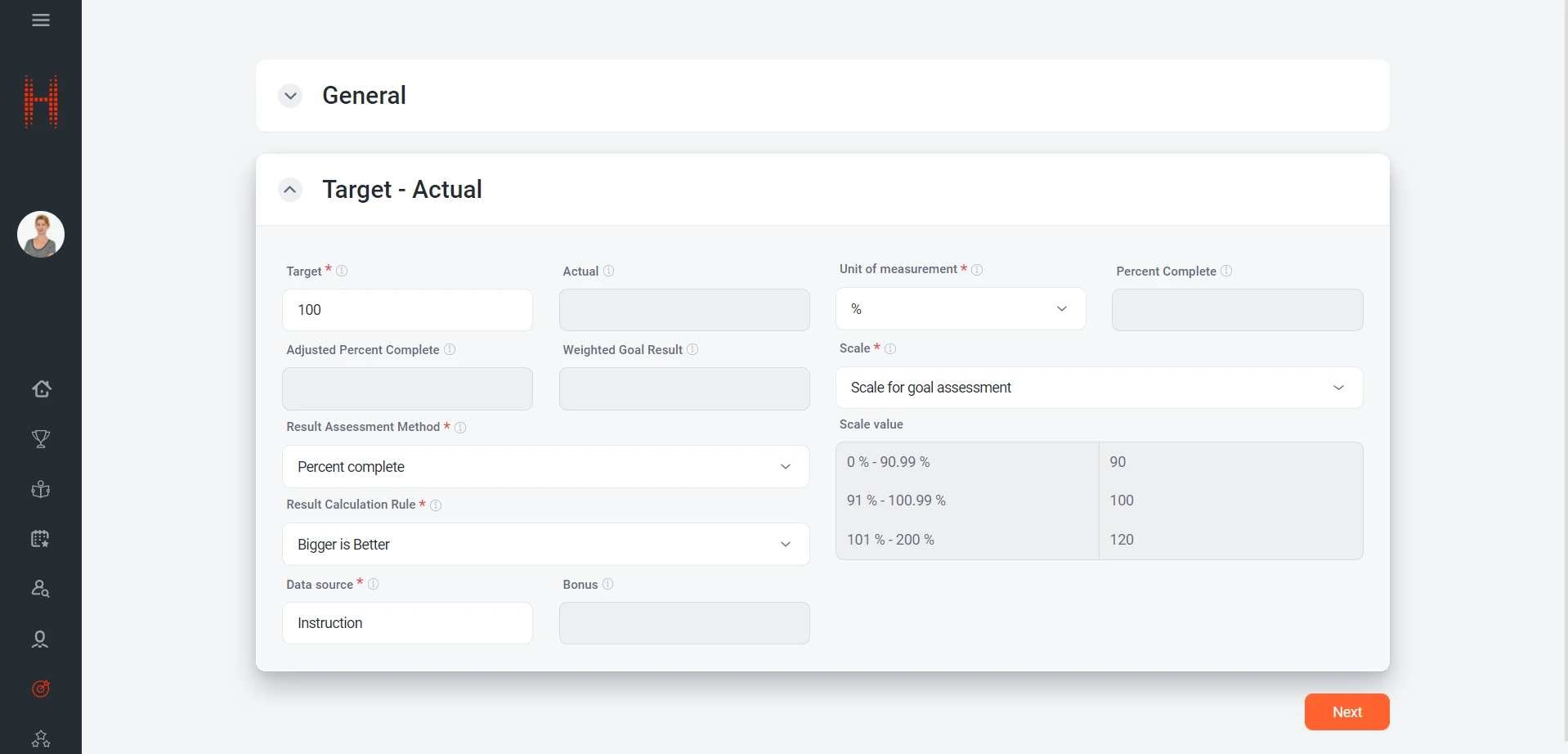Open the calendar with star icon
This screenshot has width=1568, height=754.
click(41, 539)
